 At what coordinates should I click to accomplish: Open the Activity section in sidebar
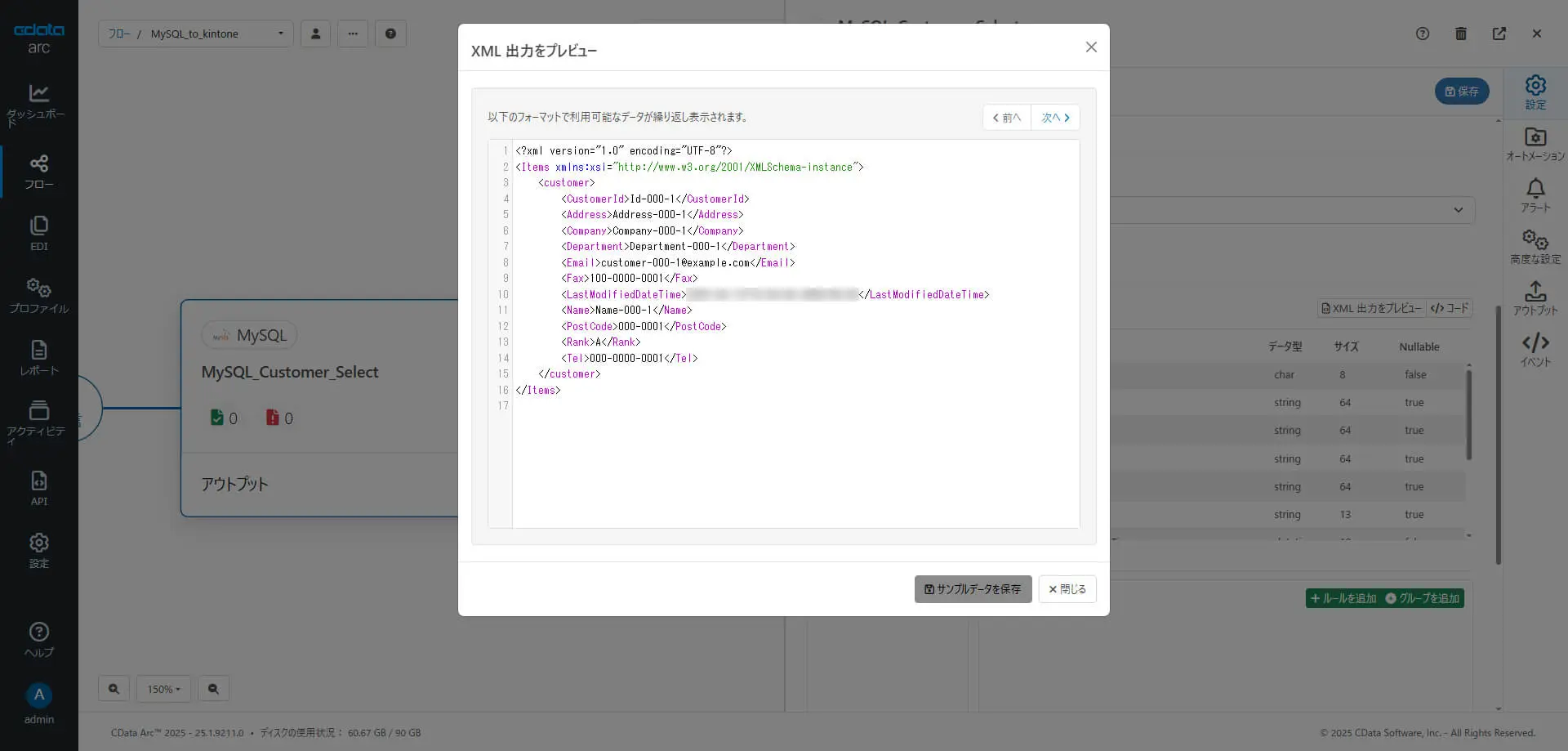pyautogui.click(x=38, y=422)
